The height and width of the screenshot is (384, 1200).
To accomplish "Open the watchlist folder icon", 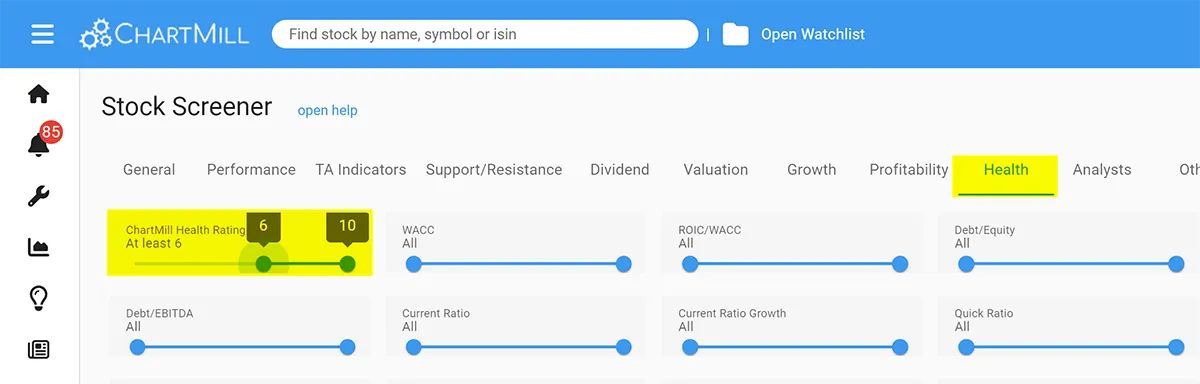I will pos(736,34).
